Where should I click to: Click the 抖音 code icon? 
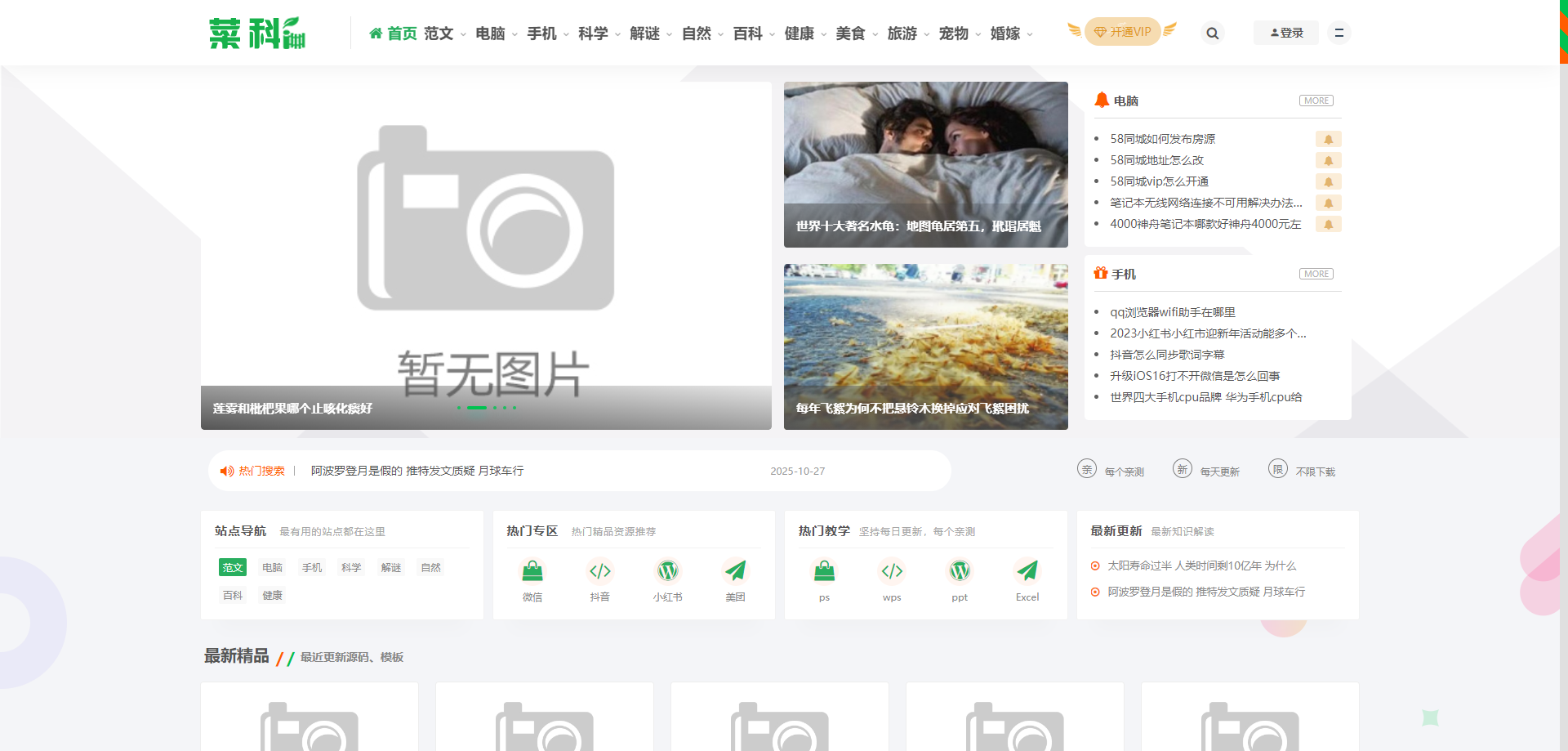pos(600,570)
